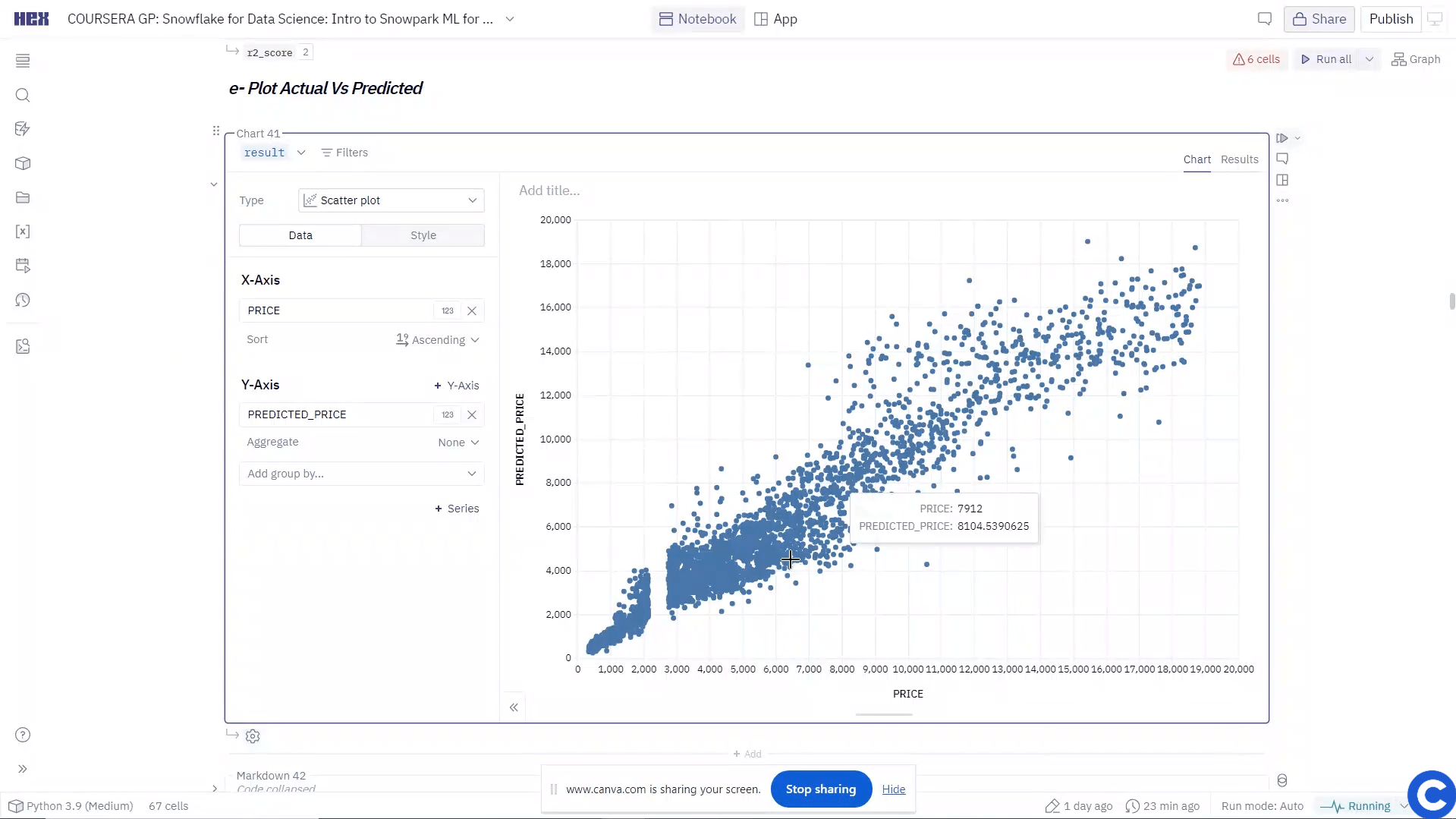Open the Aggregate dropdown set to None
The image size is (1456, 819).
pos(458,442)
